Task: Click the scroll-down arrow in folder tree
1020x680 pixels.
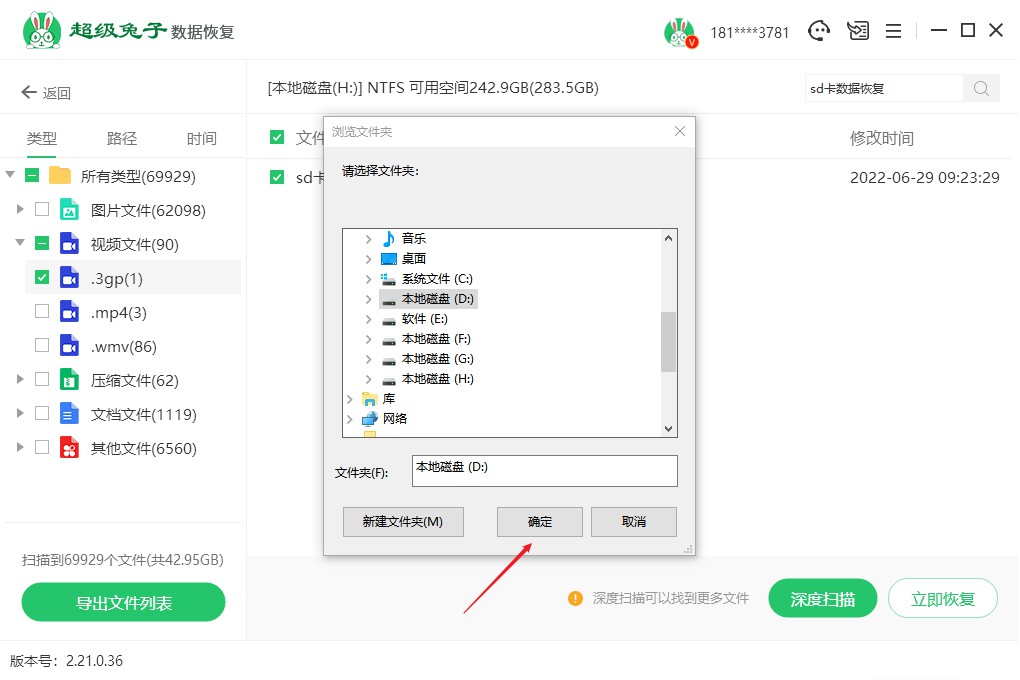Action: (x=668, y=429)
